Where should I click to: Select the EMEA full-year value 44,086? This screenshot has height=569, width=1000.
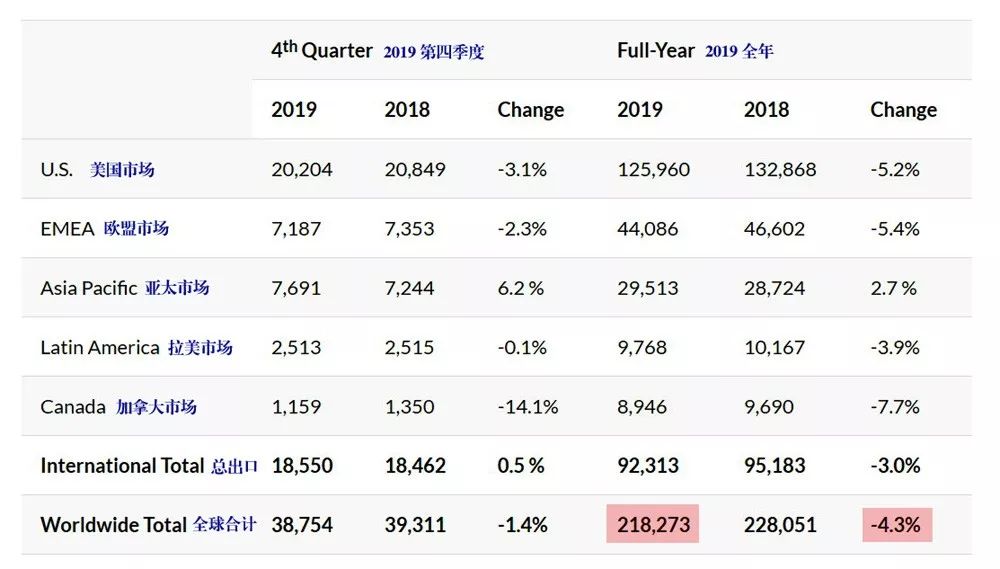pyautogui.click(x=647, y=228)
